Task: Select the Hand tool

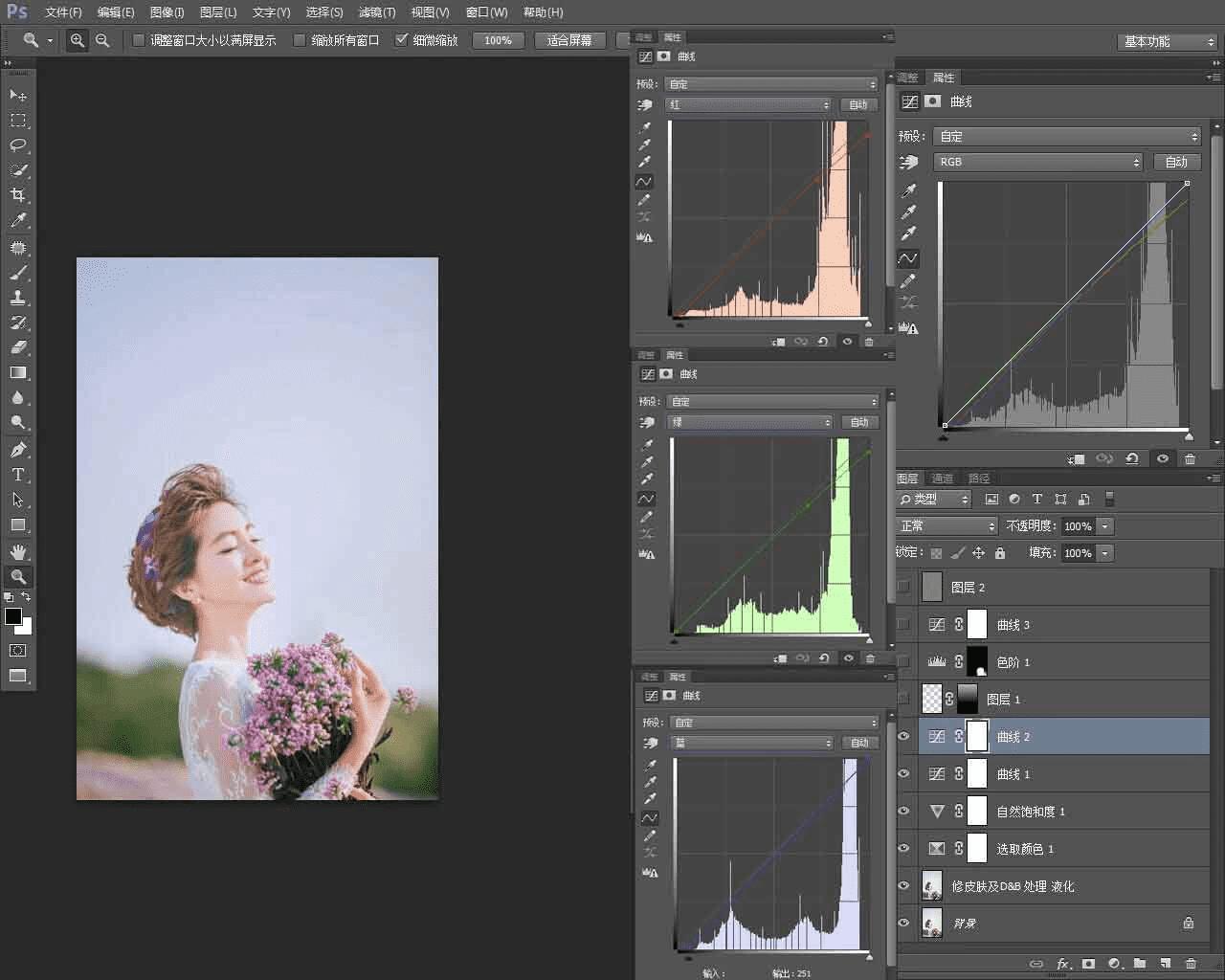Action: click(18, 551)
